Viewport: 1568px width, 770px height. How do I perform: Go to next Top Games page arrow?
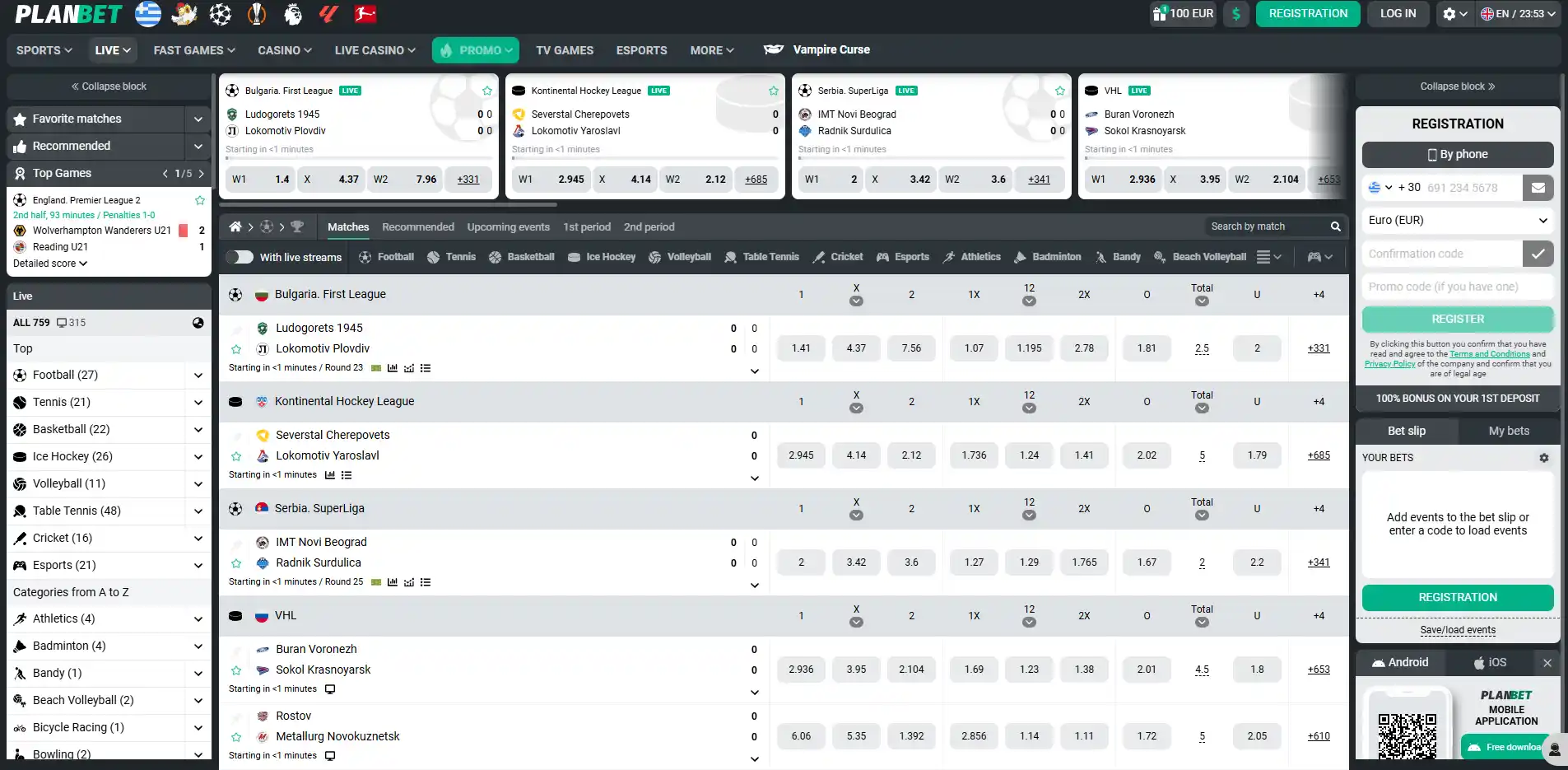pyautogui.click(x=201, y=174)
